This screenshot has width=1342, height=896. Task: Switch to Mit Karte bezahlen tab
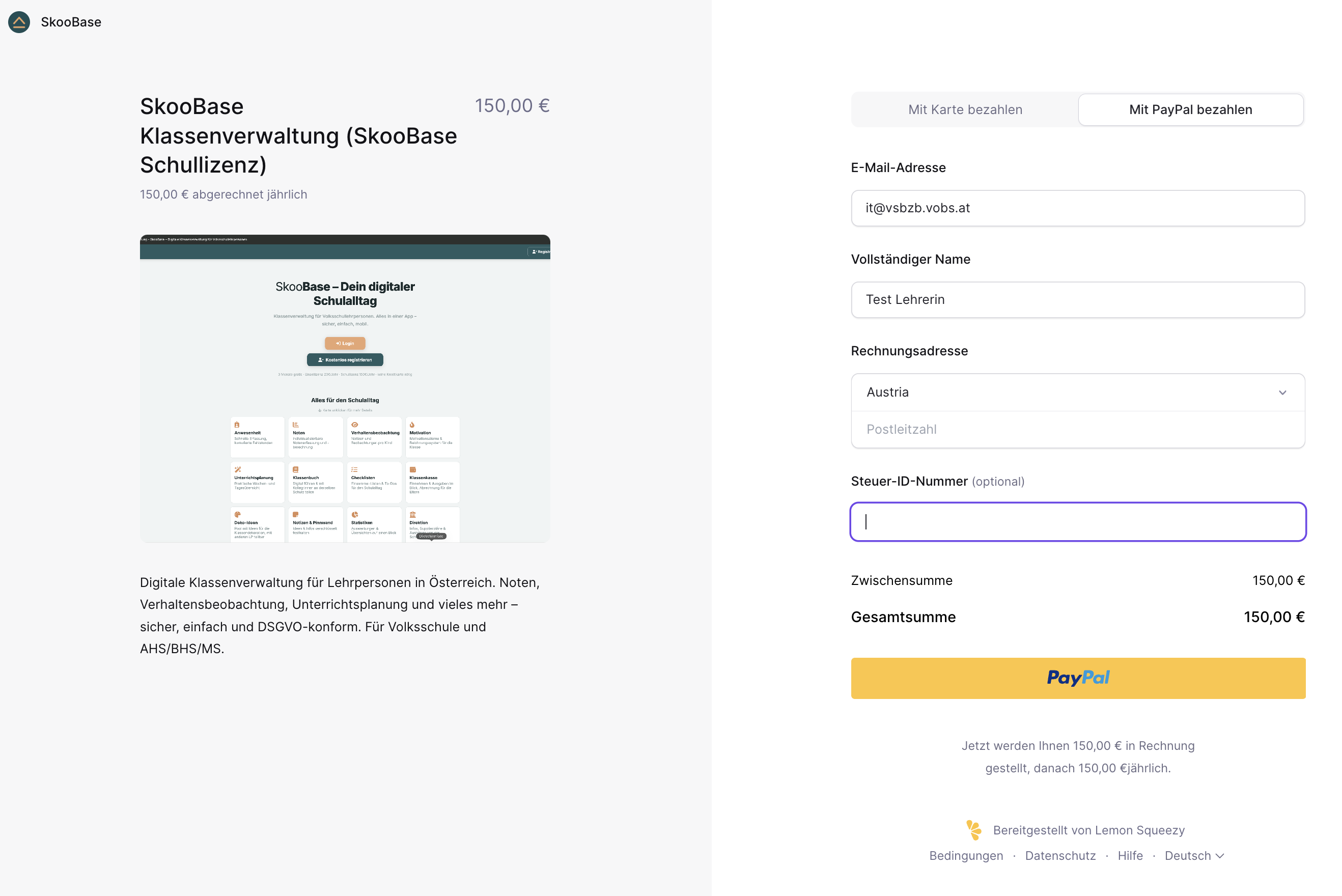[965, 110]
